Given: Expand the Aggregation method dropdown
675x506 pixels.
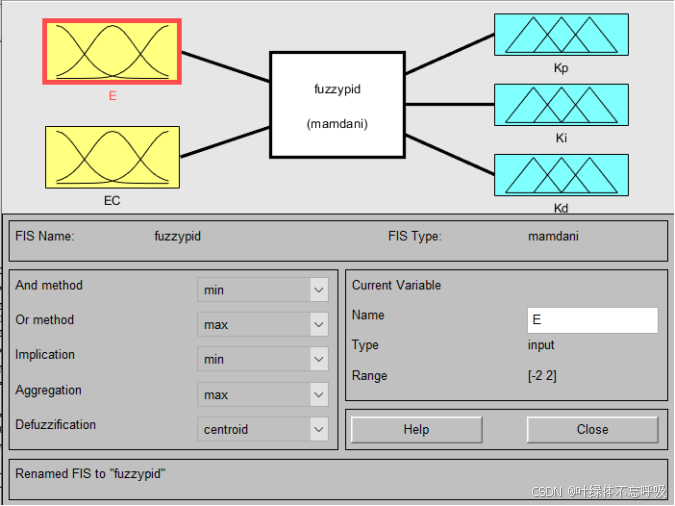Looking at the screenshot, I should click(x=263, y=395).
